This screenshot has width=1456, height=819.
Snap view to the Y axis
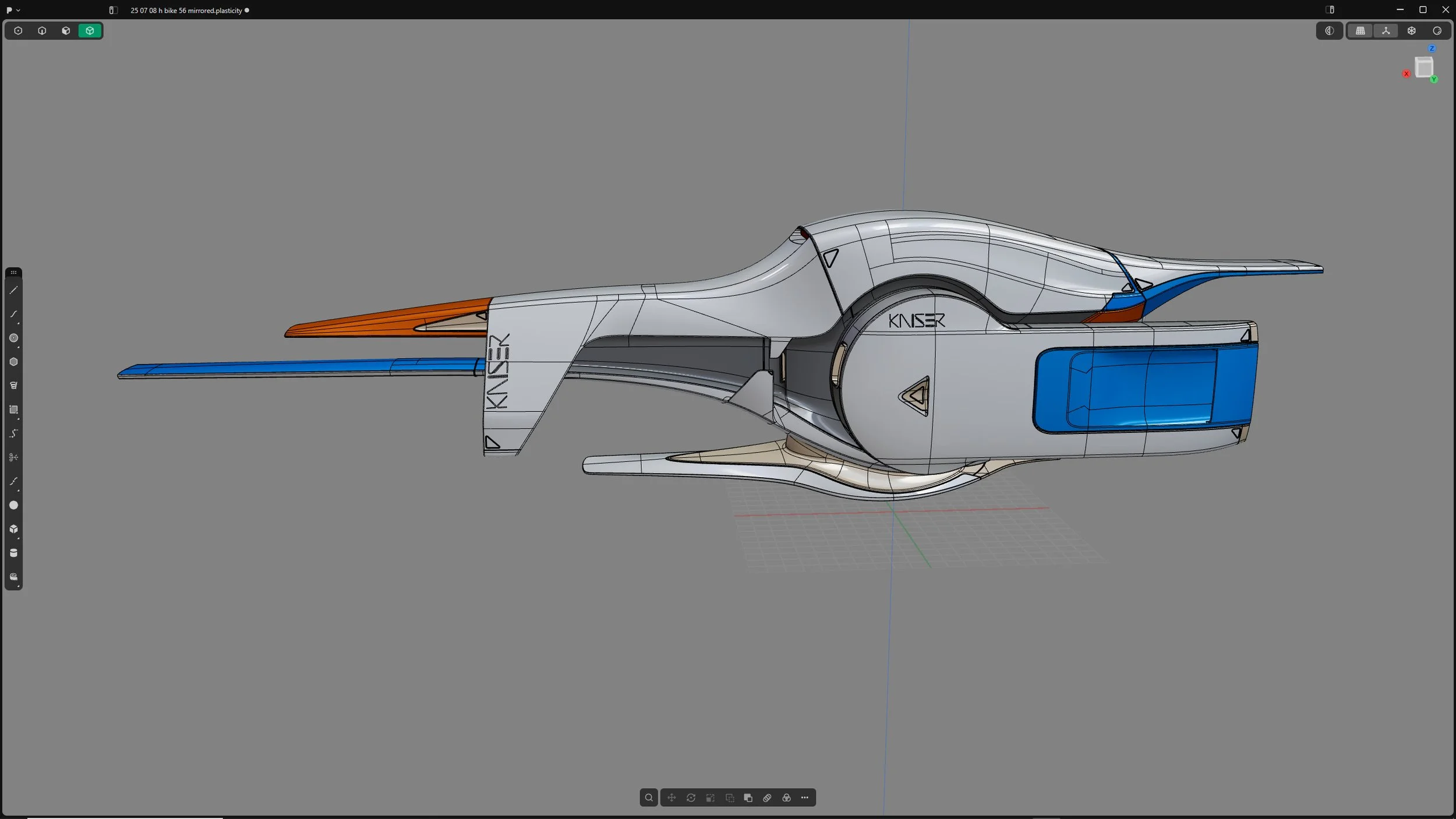pyautogui.click(x=1434, y=79)
